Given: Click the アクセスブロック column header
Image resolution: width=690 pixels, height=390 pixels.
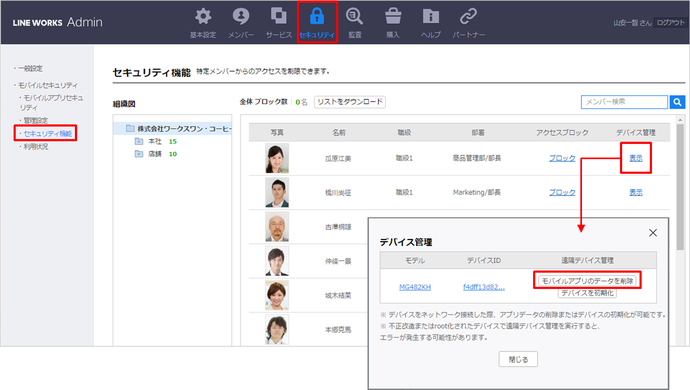Looking at the screenshot, I should [x=562, y=132].
